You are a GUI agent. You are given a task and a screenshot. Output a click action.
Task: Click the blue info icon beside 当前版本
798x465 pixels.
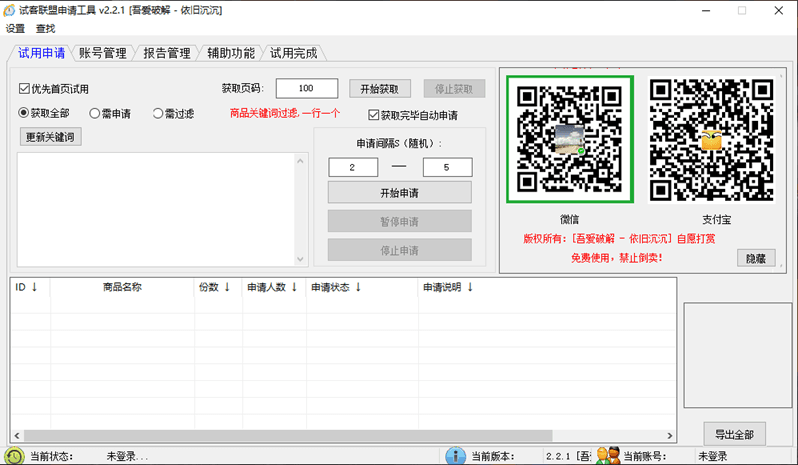(x=455, y=456)
